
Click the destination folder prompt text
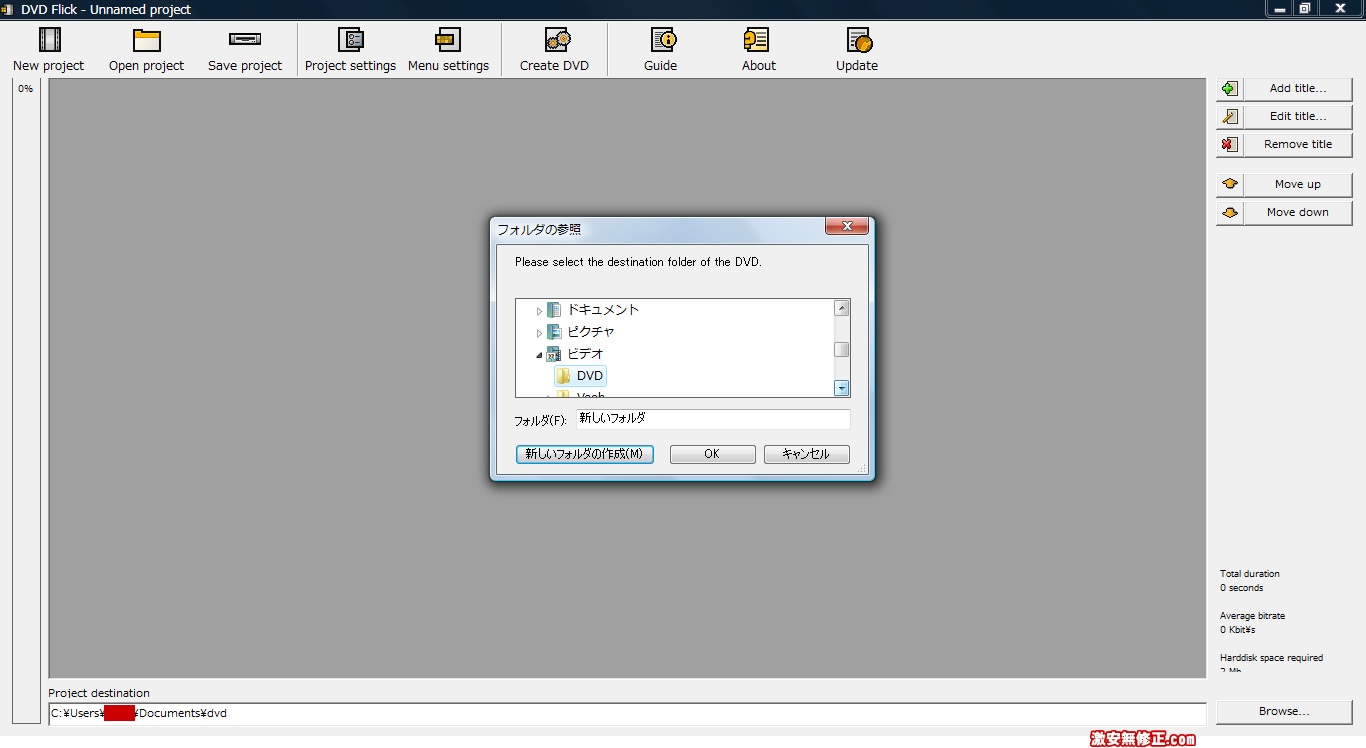point(638,262)
